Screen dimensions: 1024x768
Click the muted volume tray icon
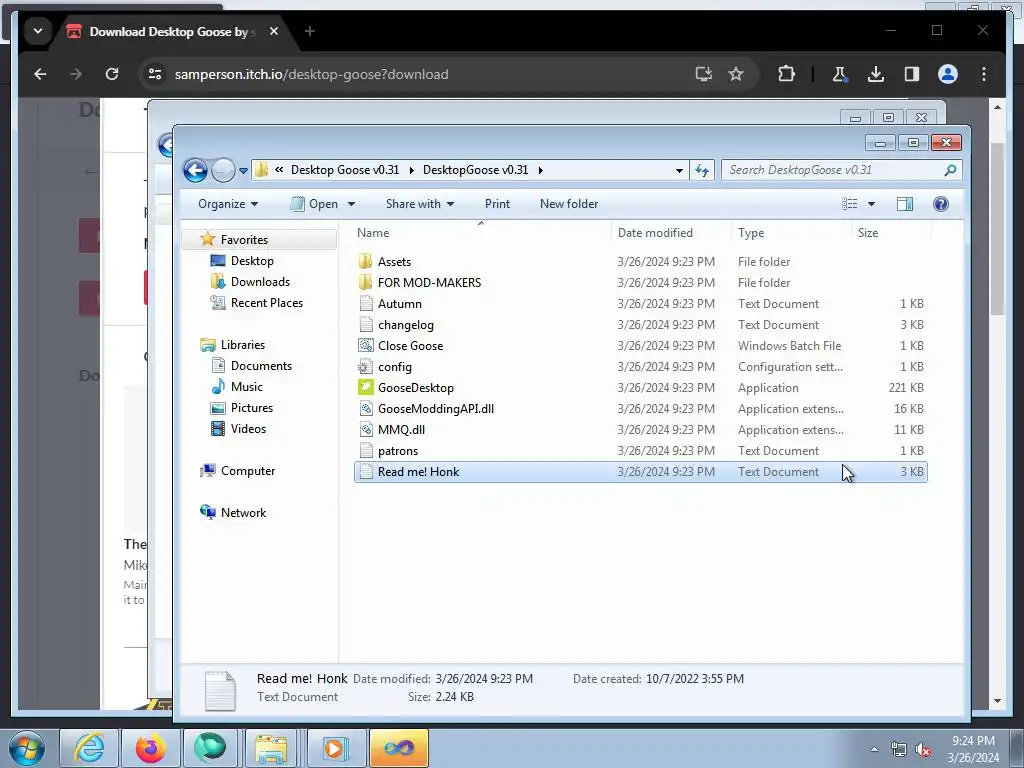[x=923, y=750]
